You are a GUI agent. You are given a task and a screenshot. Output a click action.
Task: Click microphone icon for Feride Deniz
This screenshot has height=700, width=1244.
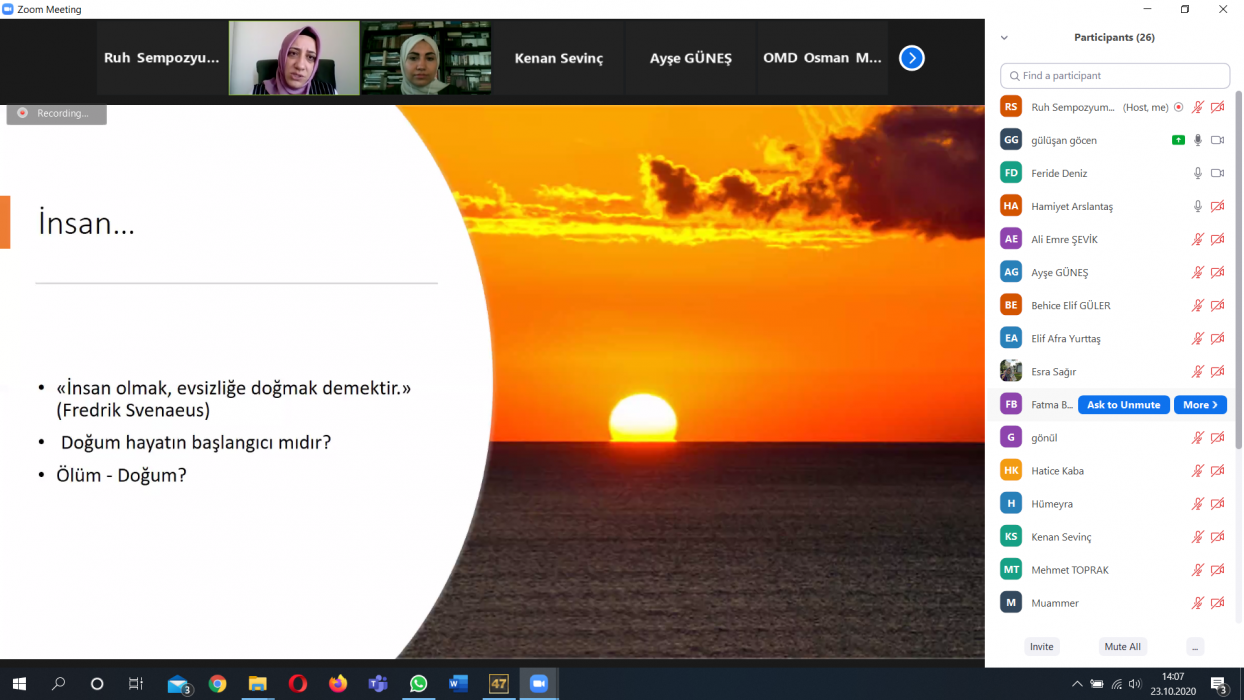(1197, 173)
